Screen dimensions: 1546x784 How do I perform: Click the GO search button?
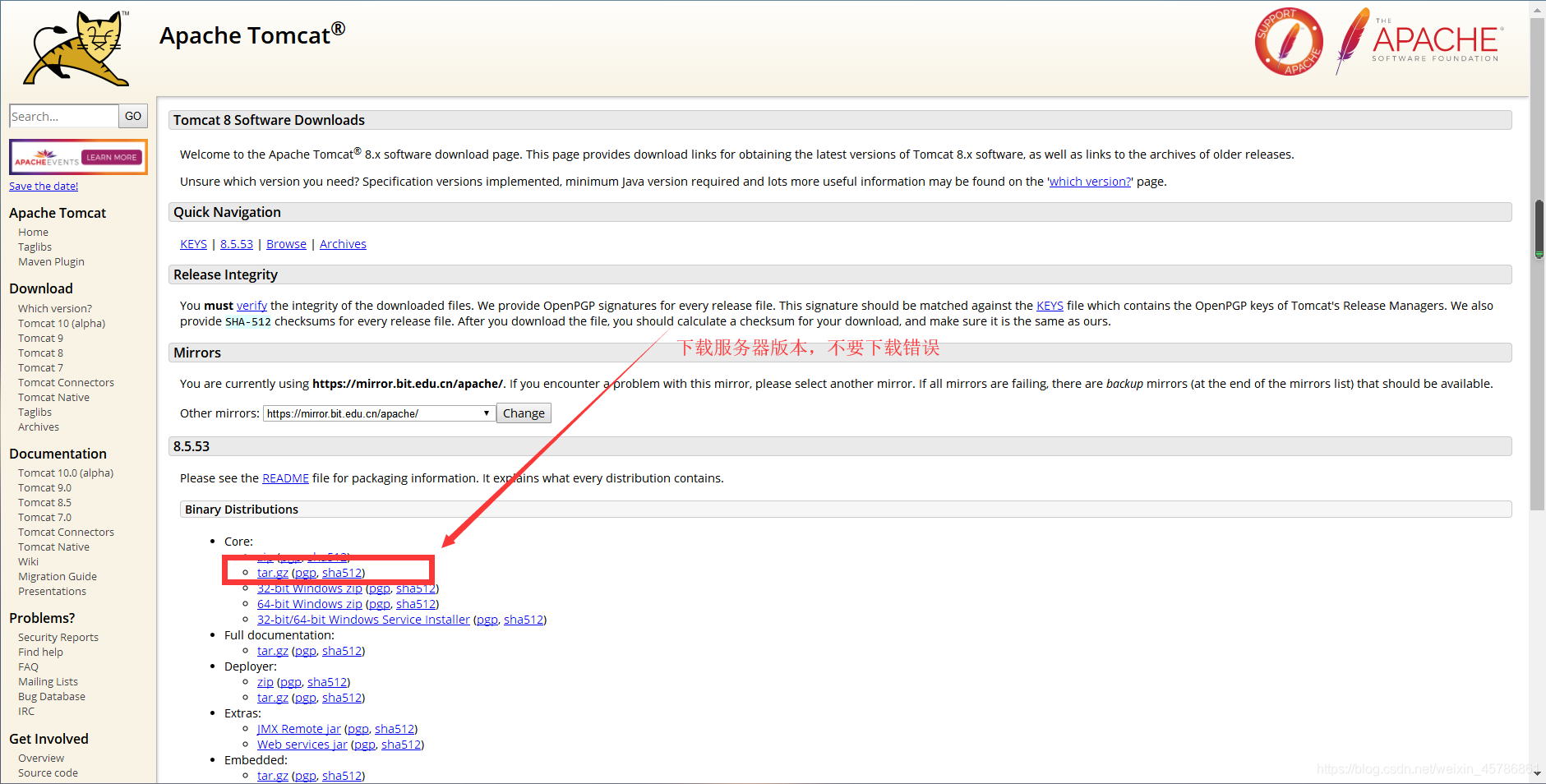point(133,116)
